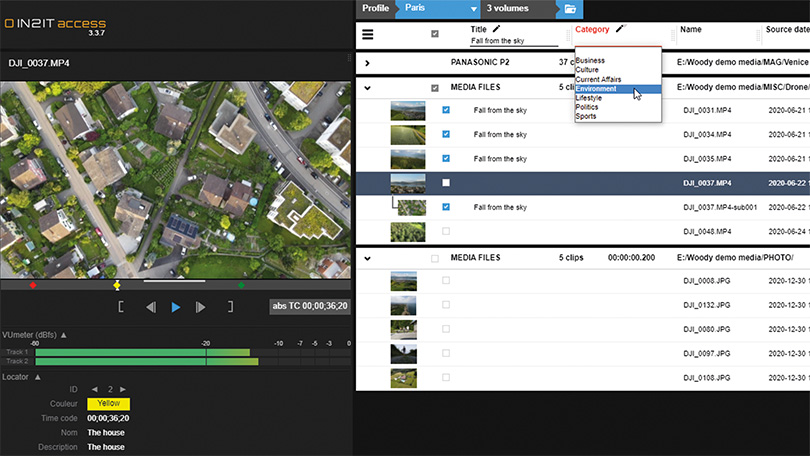Check the DJI_0037.MP4 clip checkbox
The height and width of the screenshot is (456, 810).
[x=446, y=183]
